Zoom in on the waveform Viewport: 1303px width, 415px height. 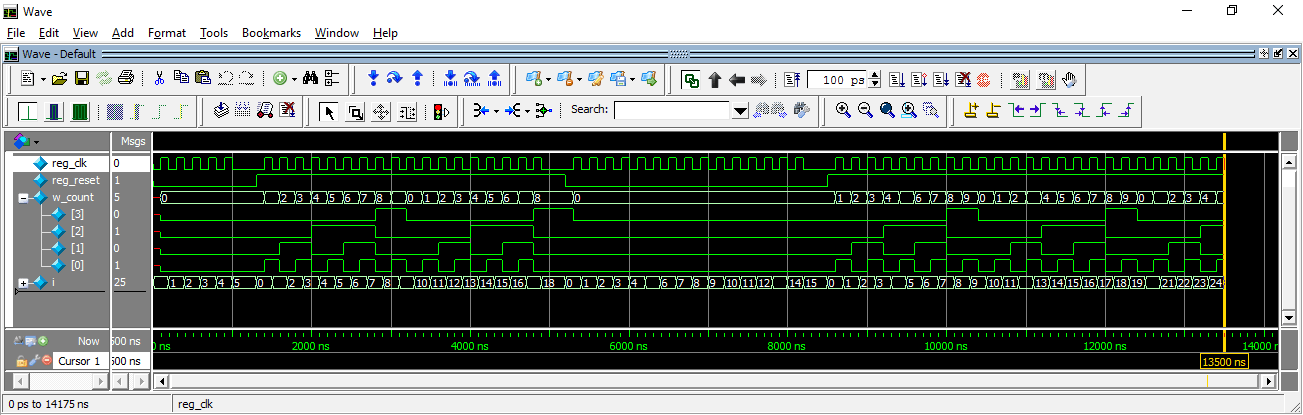pos(843,111)
